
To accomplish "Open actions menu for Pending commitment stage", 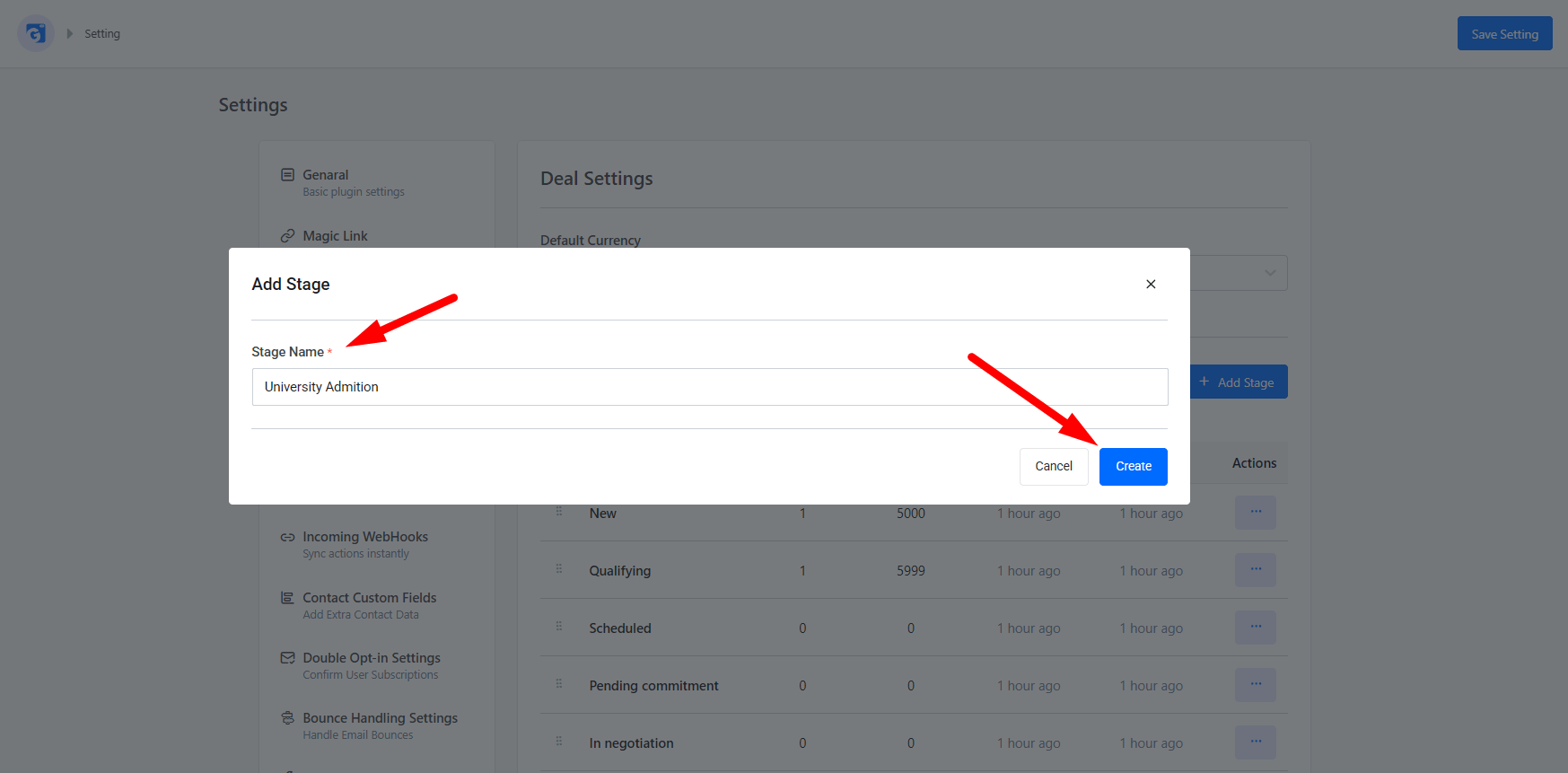I will click(x=1256, y=685).
